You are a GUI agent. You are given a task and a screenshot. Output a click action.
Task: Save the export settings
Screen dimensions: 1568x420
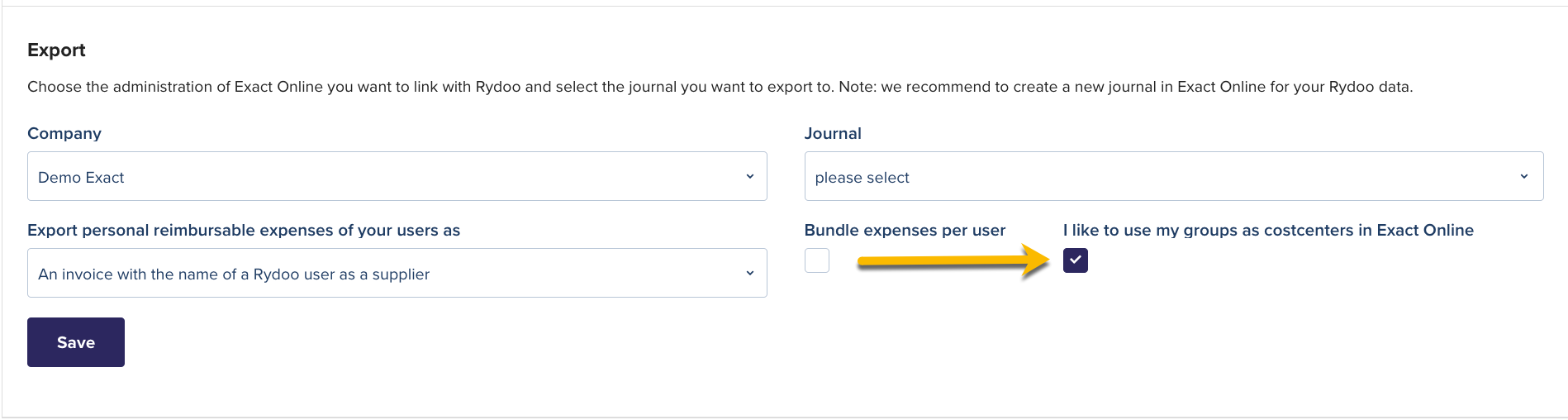[x=76, y=342]
